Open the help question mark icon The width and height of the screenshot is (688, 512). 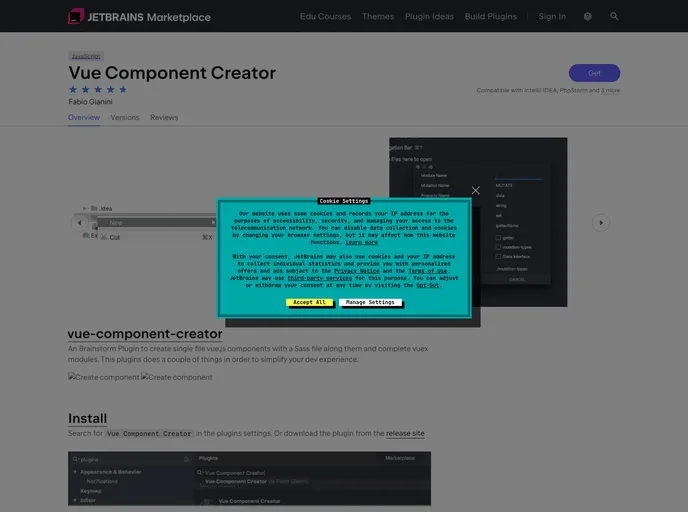click(x=588, y=17)
